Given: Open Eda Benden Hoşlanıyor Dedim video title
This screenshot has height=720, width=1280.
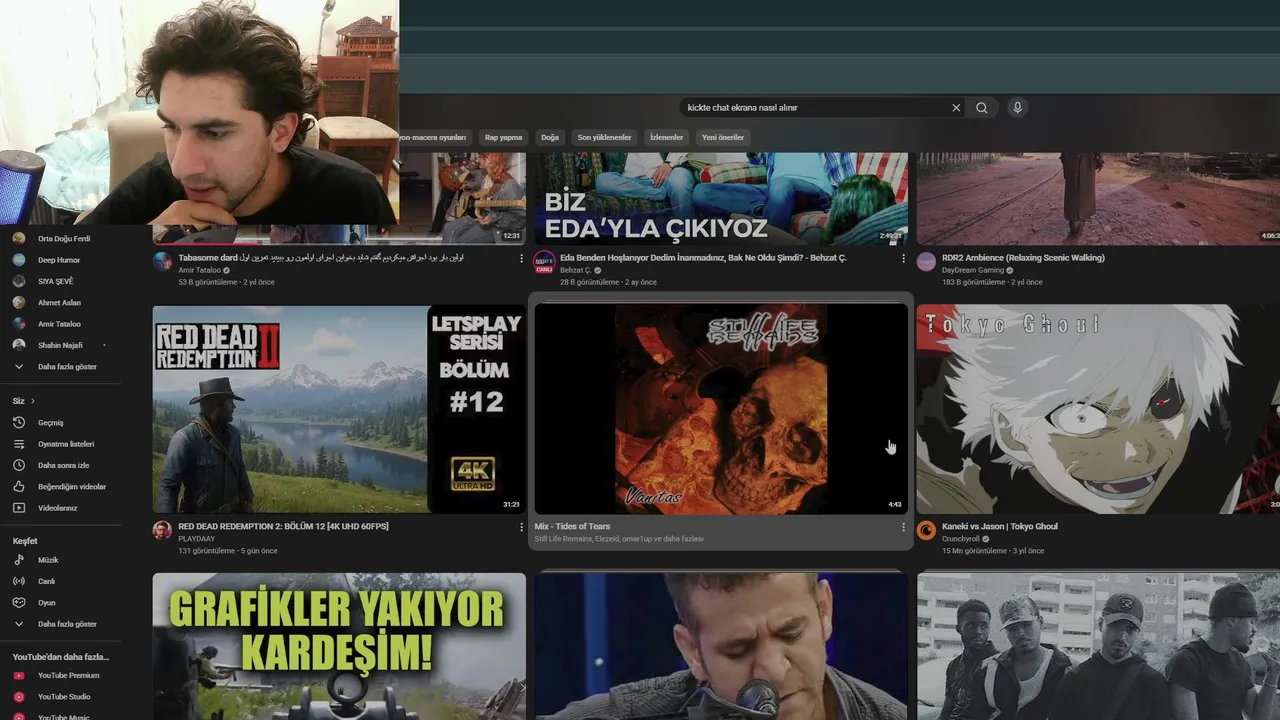Looking at the screenshot, I should point(703,258).
